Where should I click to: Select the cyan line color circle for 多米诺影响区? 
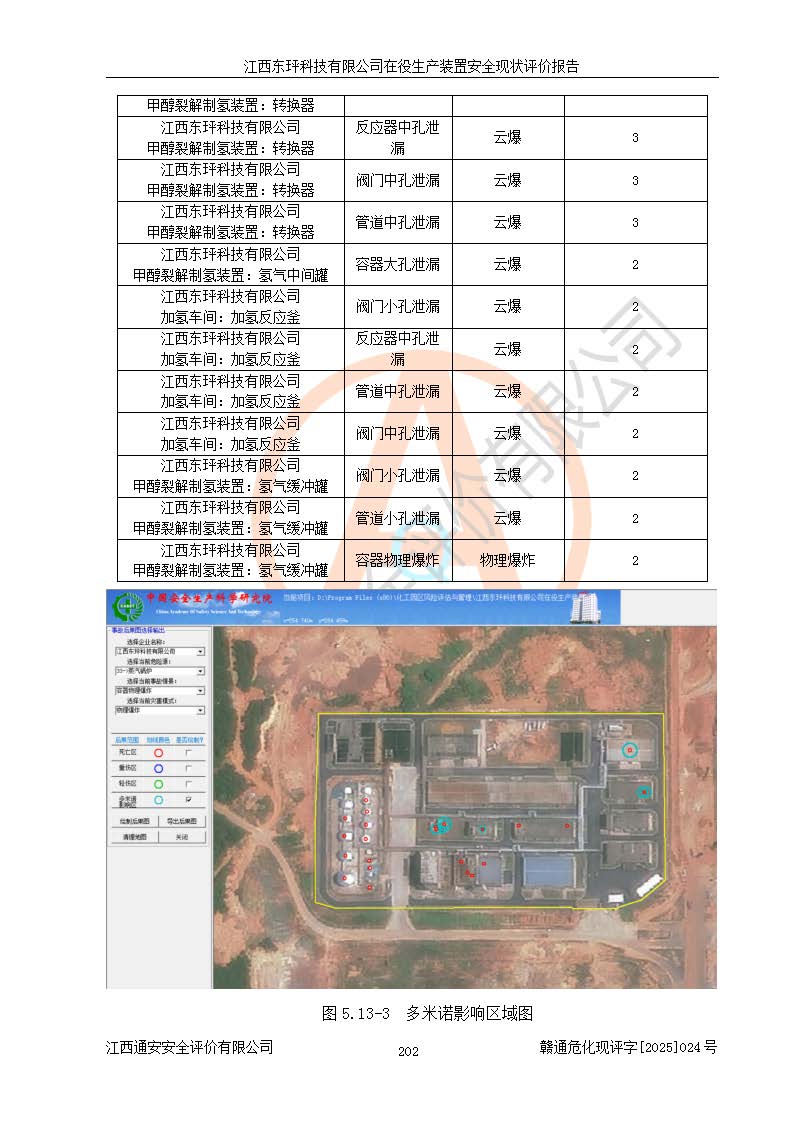pos(157,800)
